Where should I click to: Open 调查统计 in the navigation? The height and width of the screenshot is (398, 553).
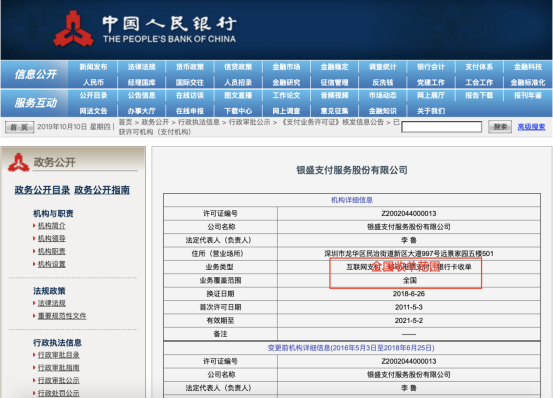[383, 67]
